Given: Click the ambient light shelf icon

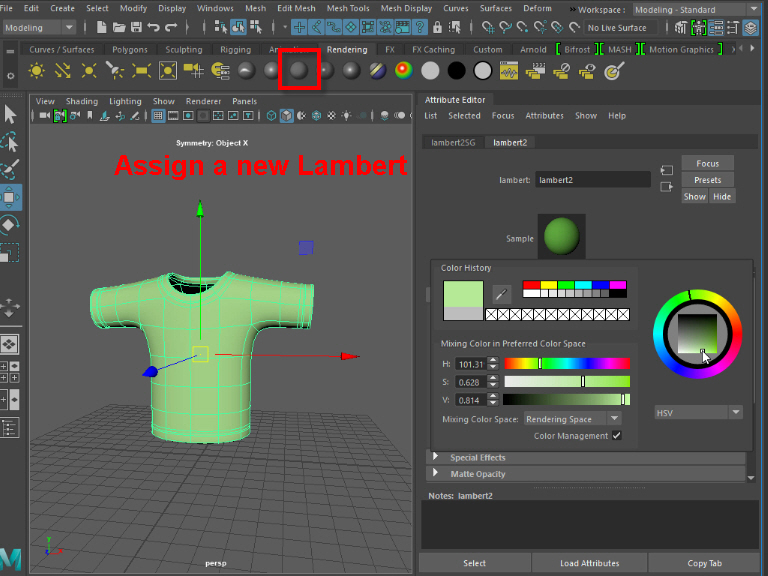Looking at the screenshot, I should pyautogui.click(x=37, y=70).
